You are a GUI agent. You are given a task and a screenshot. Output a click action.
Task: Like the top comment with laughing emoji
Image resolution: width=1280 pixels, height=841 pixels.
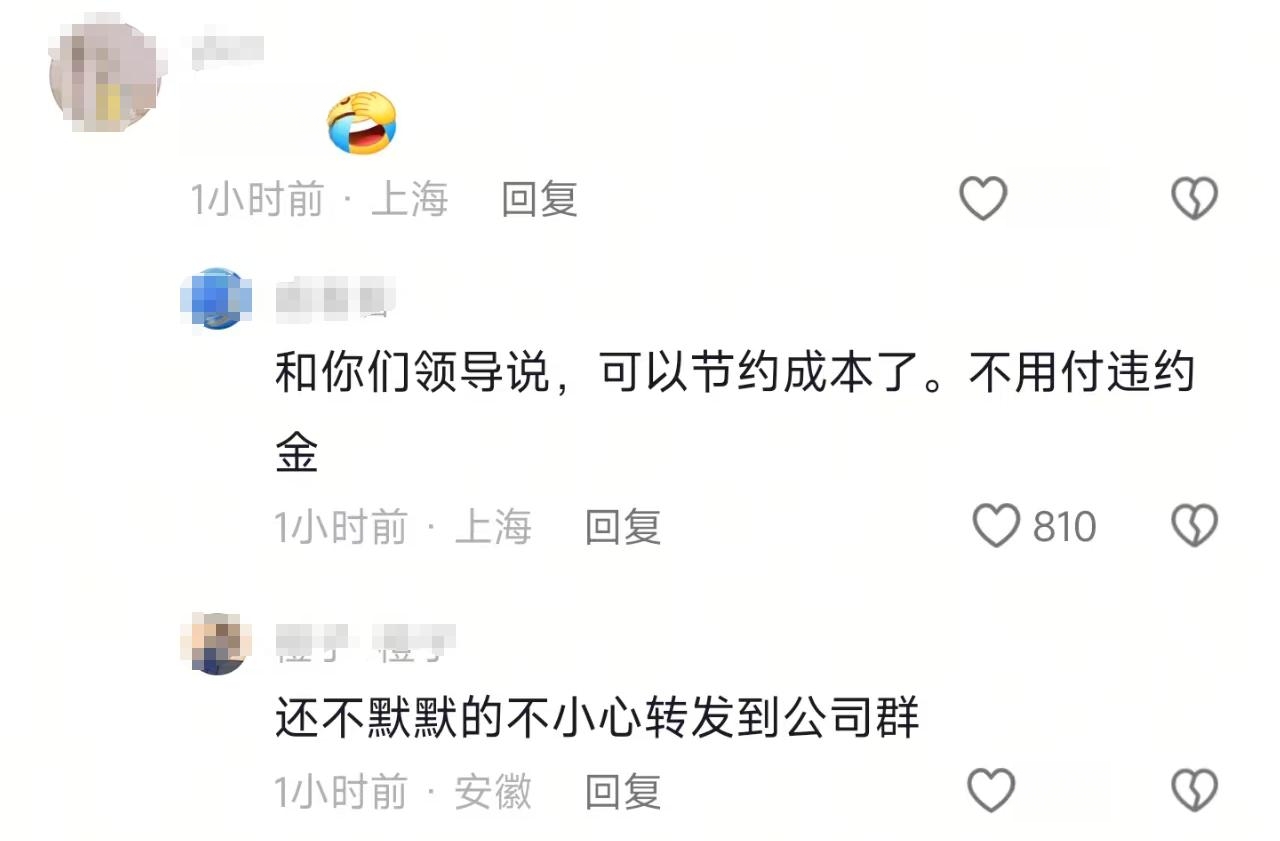(x=983, y=199)
